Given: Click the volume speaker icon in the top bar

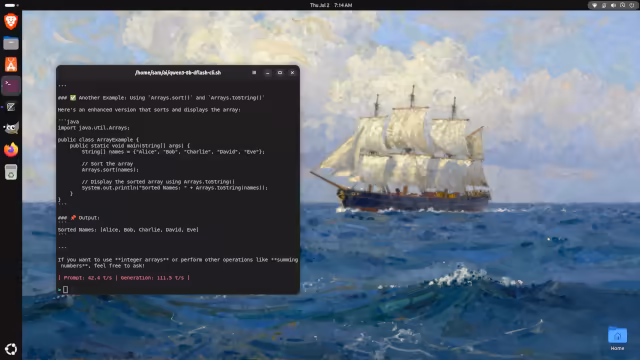Looking at the screenshot, I should coord(613,5).
